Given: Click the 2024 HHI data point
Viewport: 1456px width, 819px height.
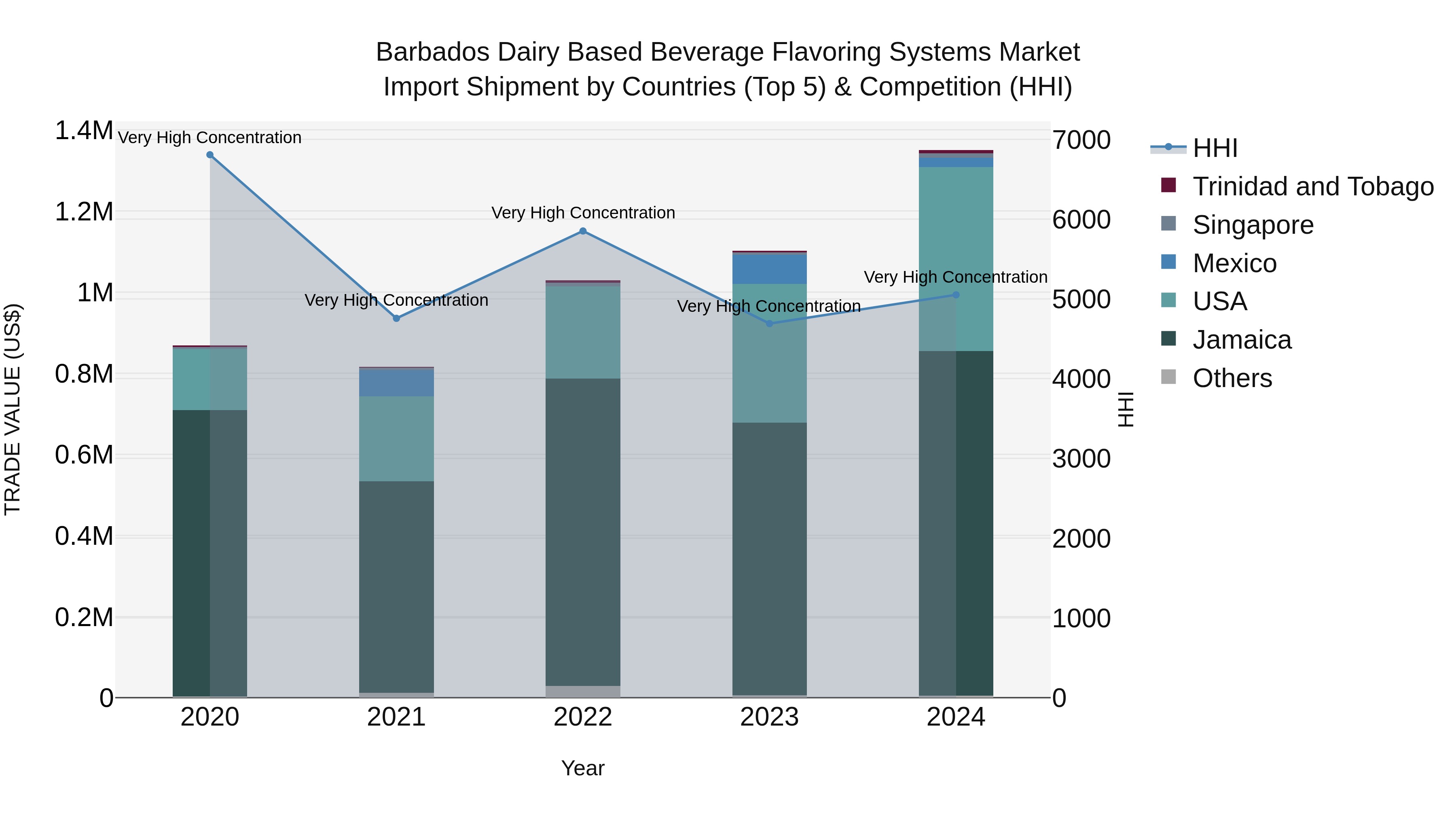Looking at the screenshot, I should [x=956, y=295].
